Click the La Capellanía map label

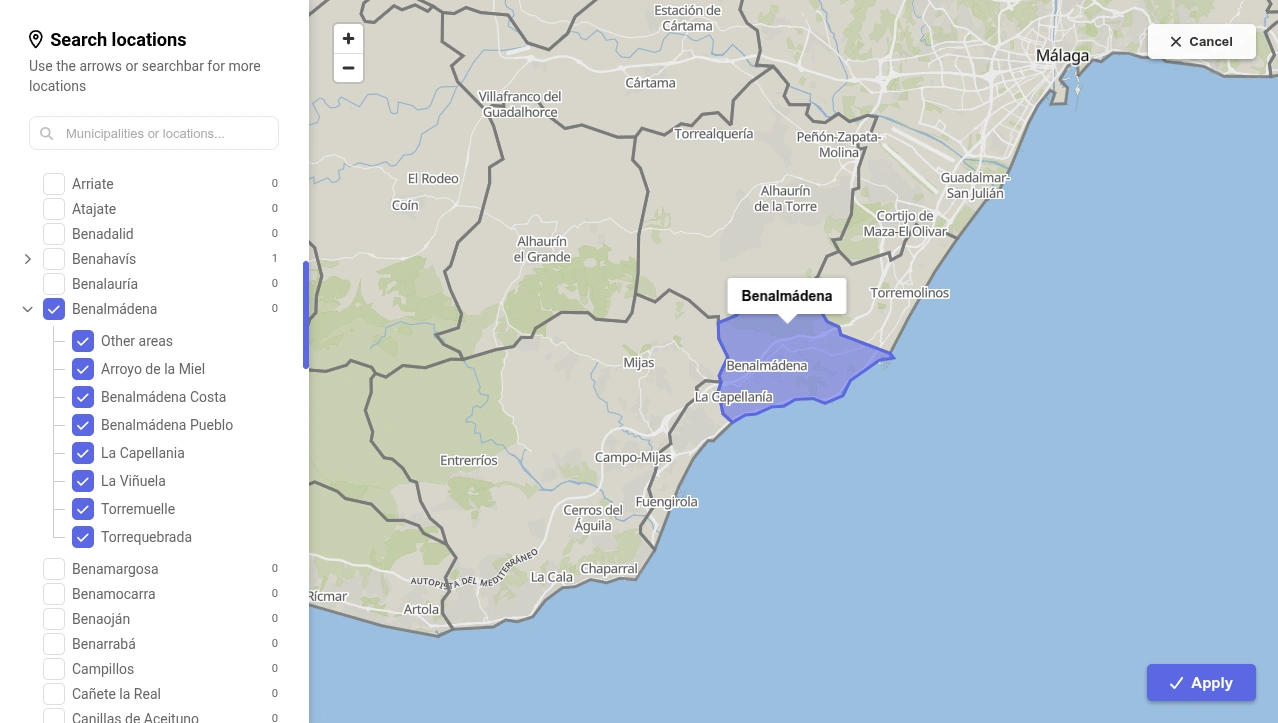[734, 397]
